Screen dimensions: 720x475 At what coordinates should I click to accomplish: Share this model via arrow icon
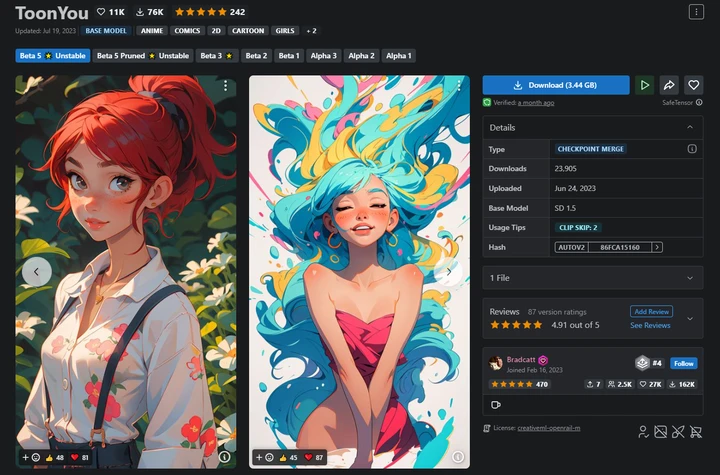pos(669,85)
